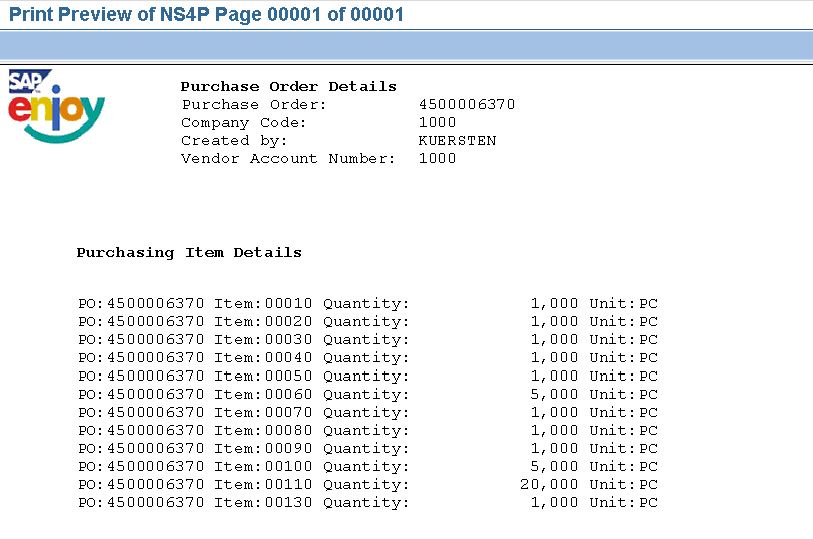The image size is (813, 539).
Task: Click the Vendor Account Number value 1000
Action: point(437,159)
